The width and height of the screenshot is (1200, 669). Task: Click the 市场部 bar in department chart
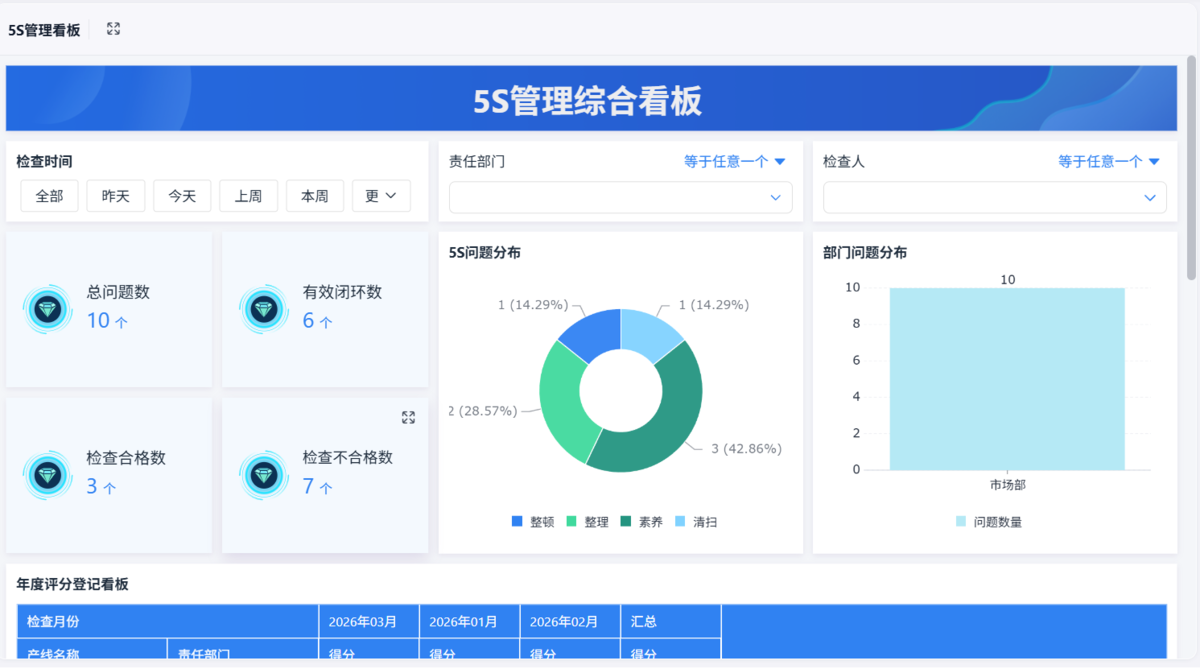[x=1006, y=380]
